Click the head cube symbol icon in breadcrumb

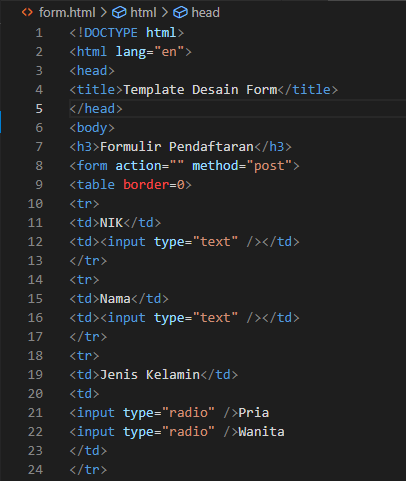180,13
